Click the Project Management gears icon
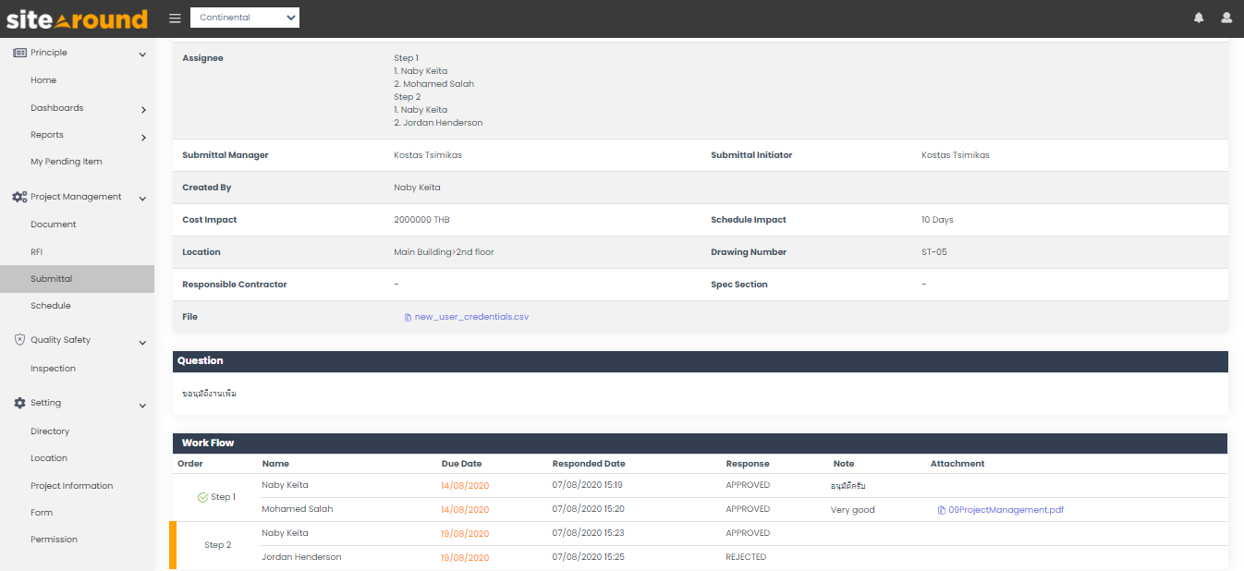1244x571 pixels. click(20, 197)
